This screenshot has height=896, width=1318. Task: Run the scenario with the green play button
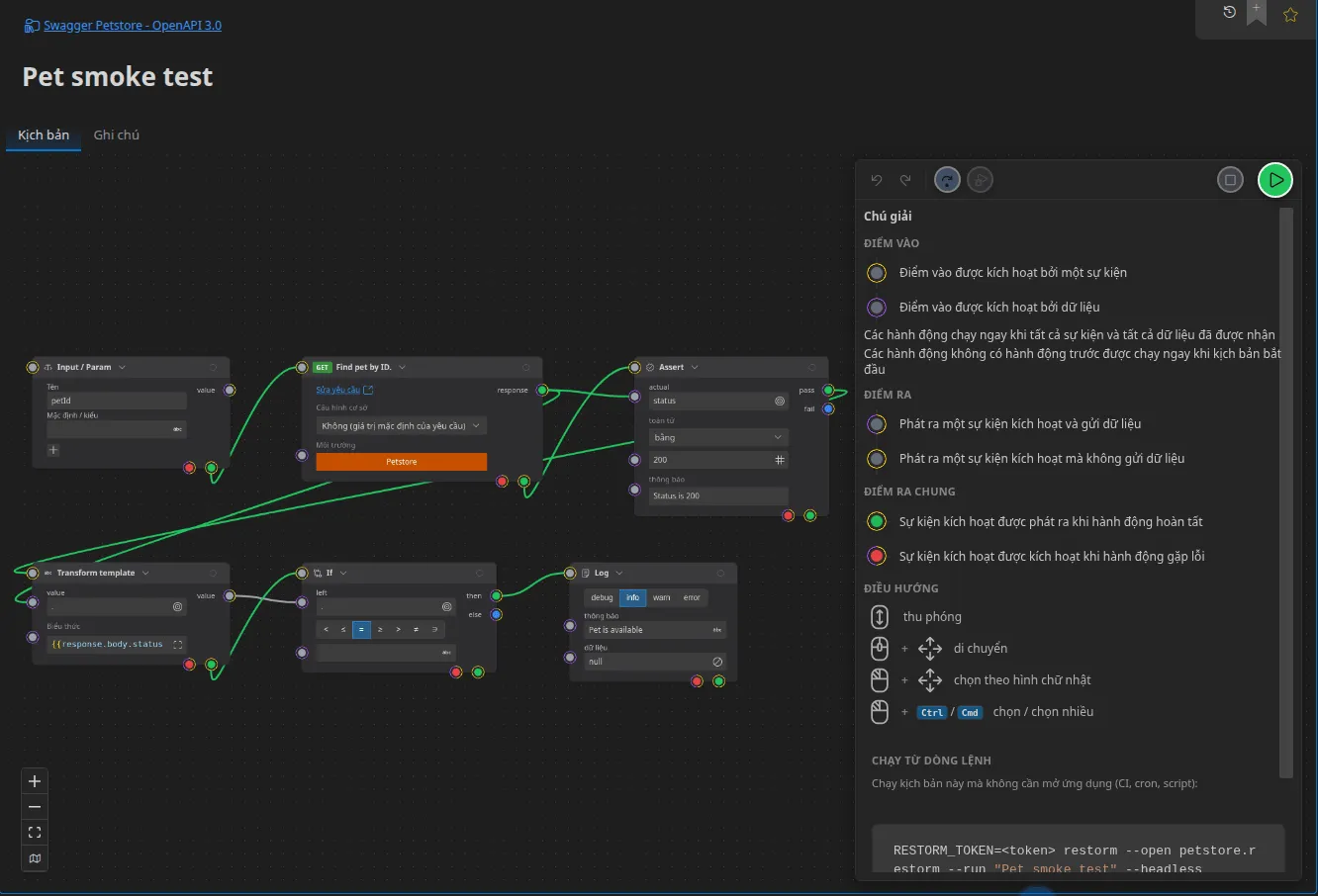[1275, 180]
